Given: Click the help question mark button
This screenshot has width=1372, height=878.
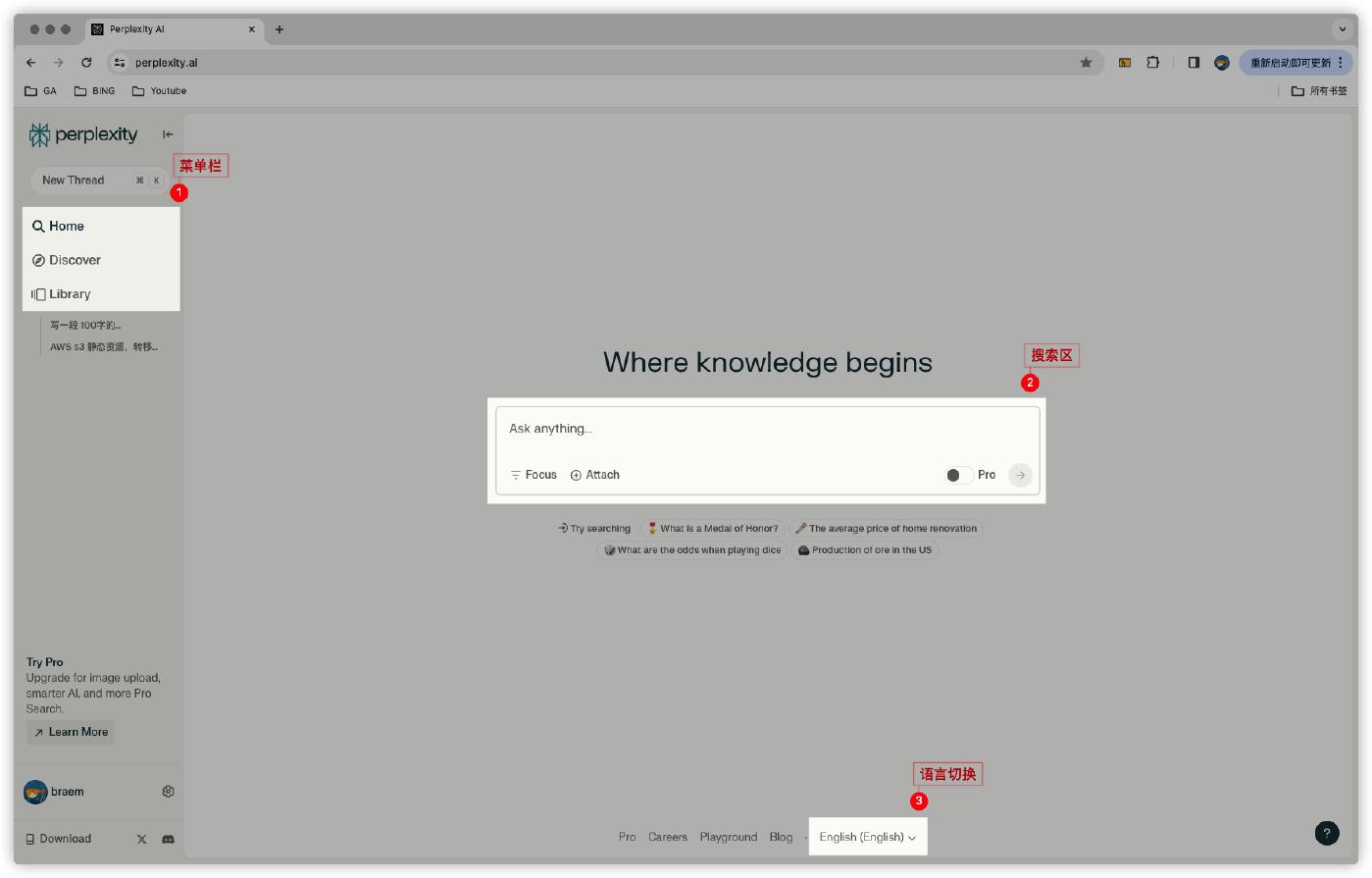Looking at the screenshot, I should tap(1326, 833).
